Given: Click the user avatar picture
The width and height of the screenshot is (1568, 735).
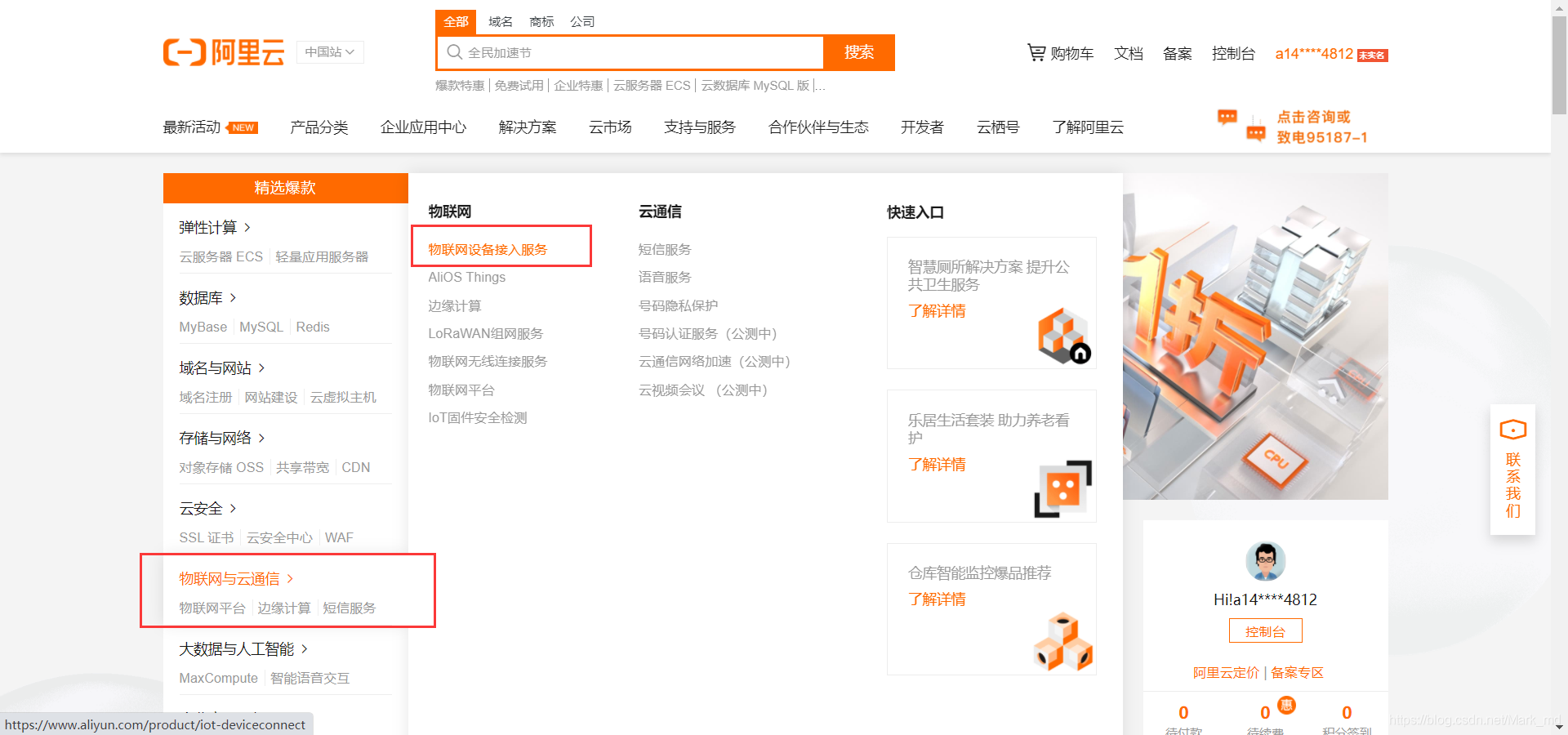Looking at the screenshot, I should tap(1265, 561).
